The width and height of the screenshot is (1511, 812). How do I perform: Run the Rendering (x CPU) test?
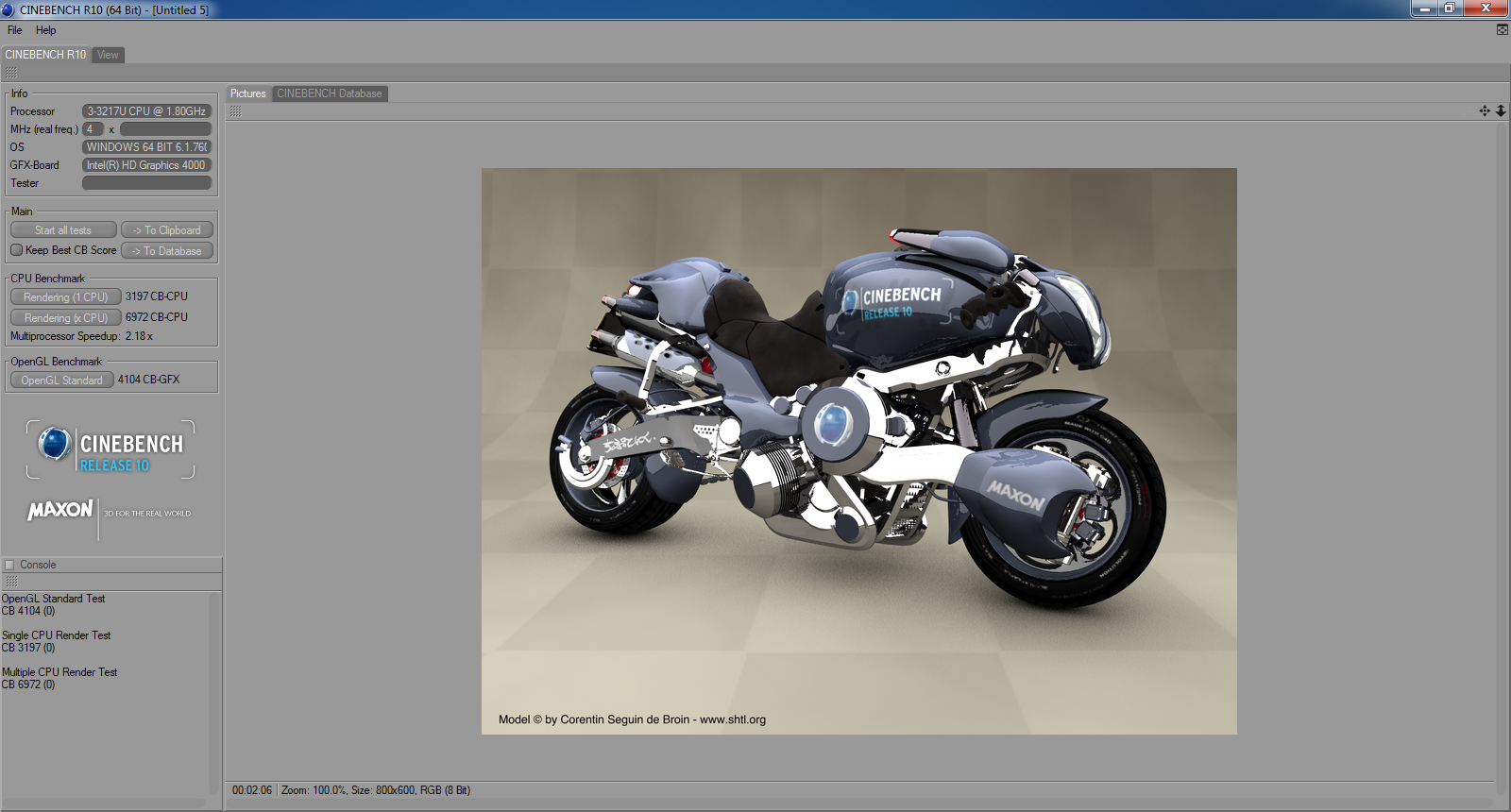pos(65,318)
